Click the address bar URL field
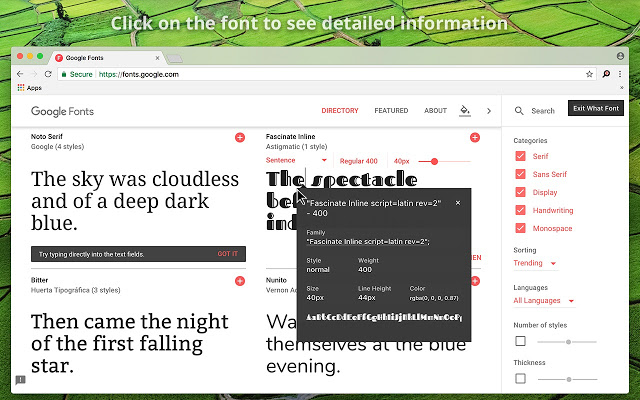Viewport: 640px width, 400px height. pyautogui.click(x=327, y=74)
